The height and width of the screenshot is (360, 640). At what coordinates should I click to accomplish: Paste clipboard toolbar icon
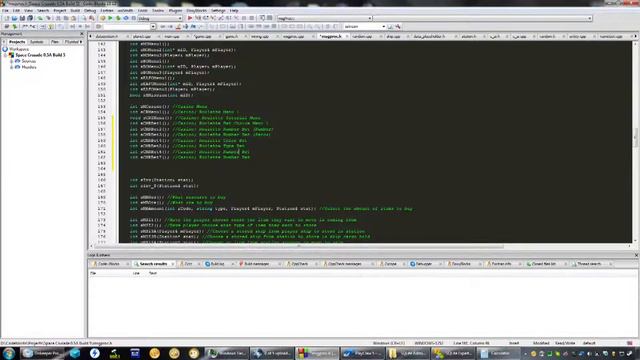coord(73,18)
